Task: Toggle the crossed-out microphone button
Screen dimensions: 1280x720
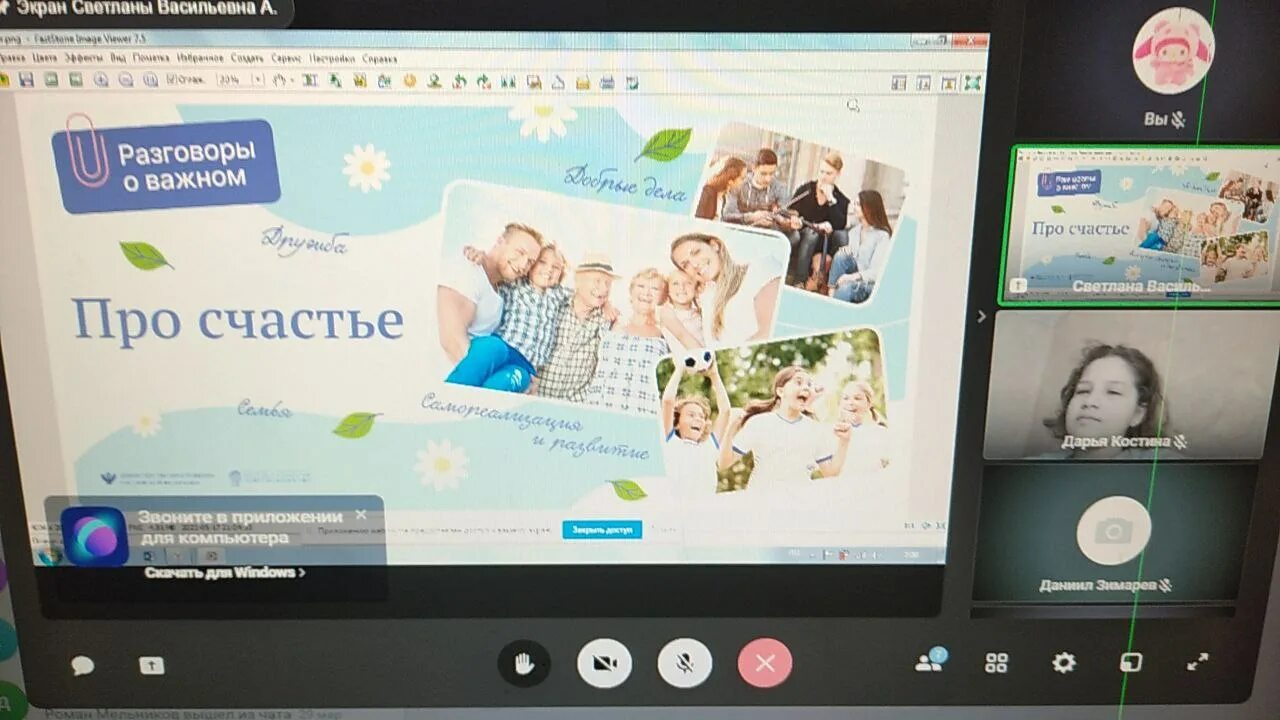Action: 685,663
